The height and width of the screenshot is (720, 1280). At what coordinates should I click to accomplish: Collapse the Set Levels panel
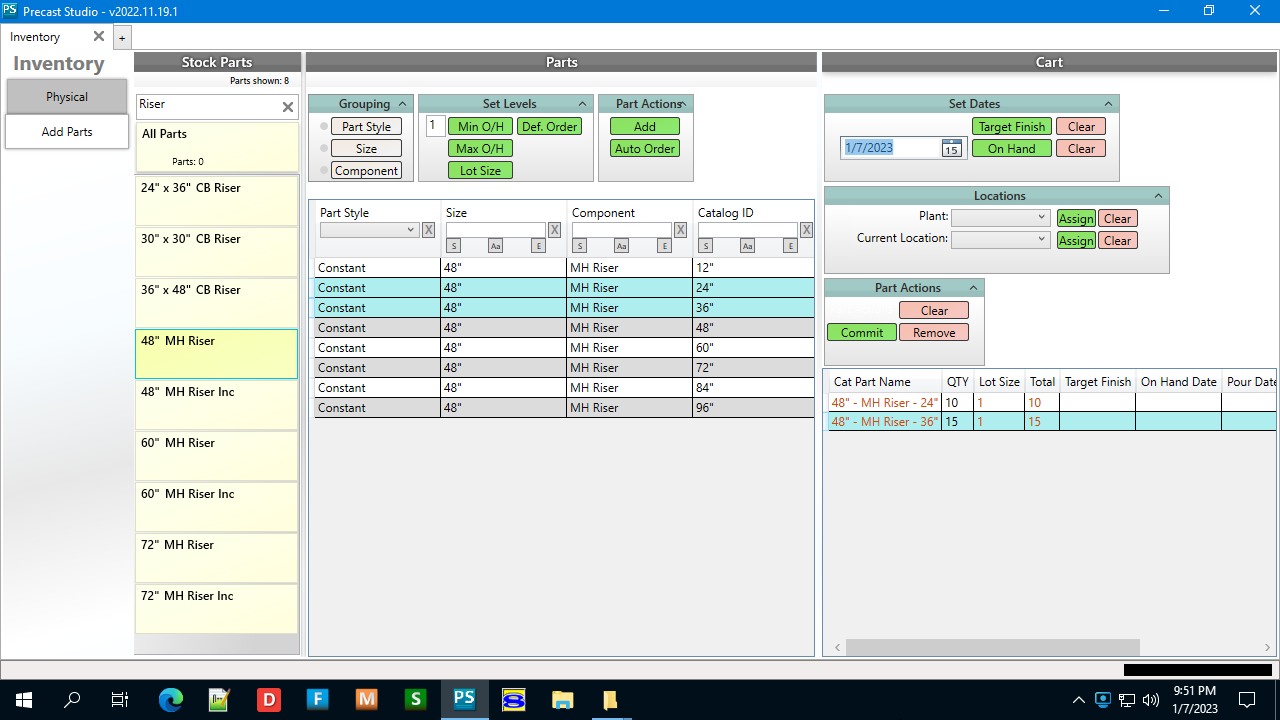pyautogui.click(x=582, y=104)
